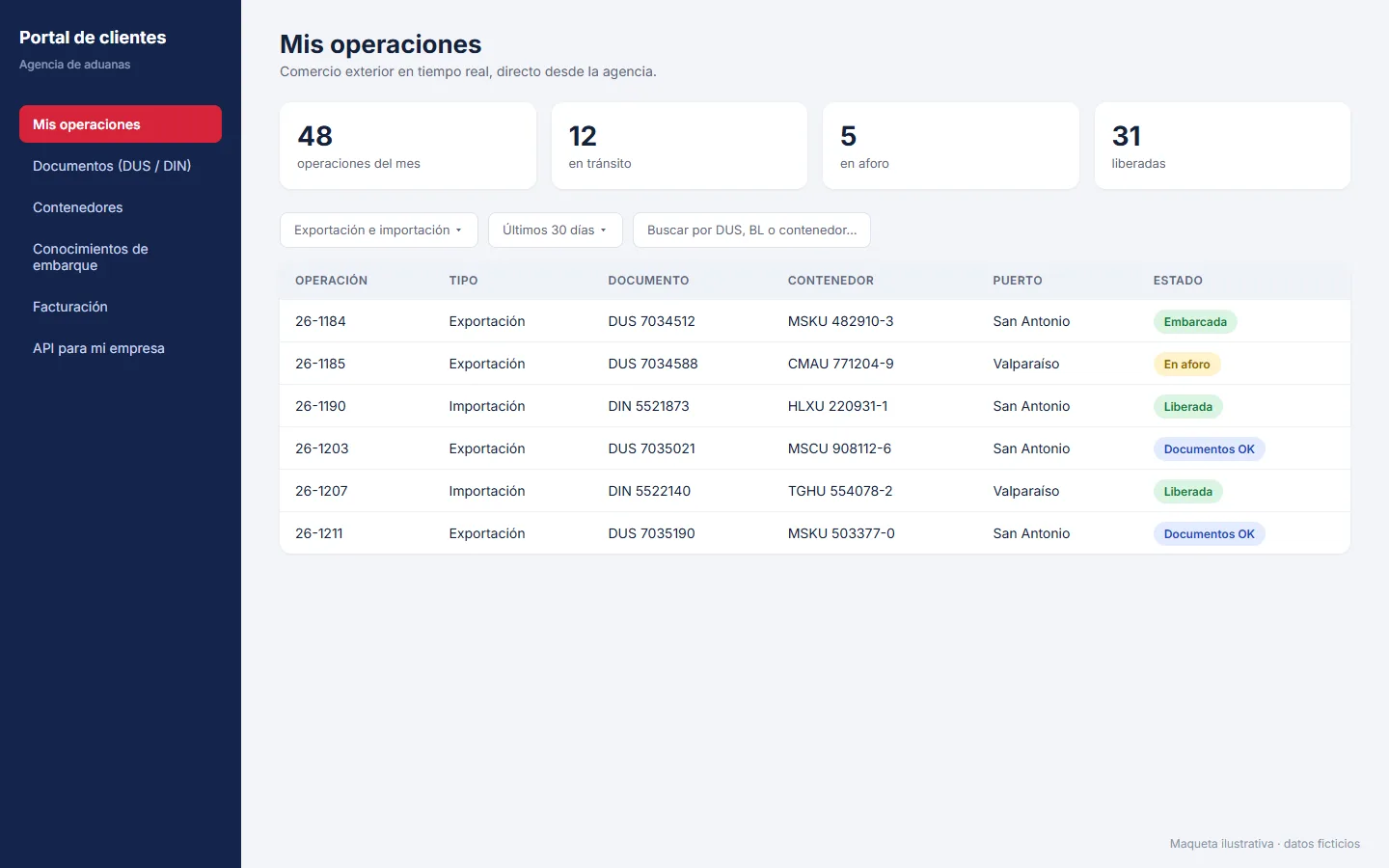Click the Embarcada status badge
The width and height of the screenshot is (1389, 868).
click(1195, 322)
